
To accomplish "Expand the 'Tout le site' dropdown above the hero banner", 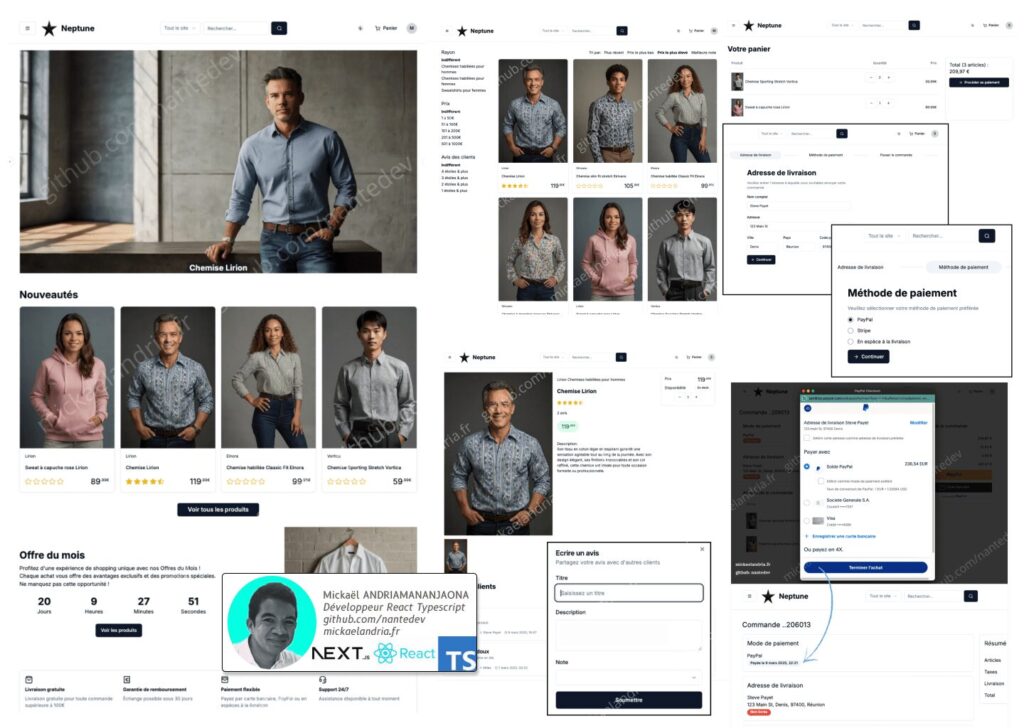I will [x=180, y=29].
